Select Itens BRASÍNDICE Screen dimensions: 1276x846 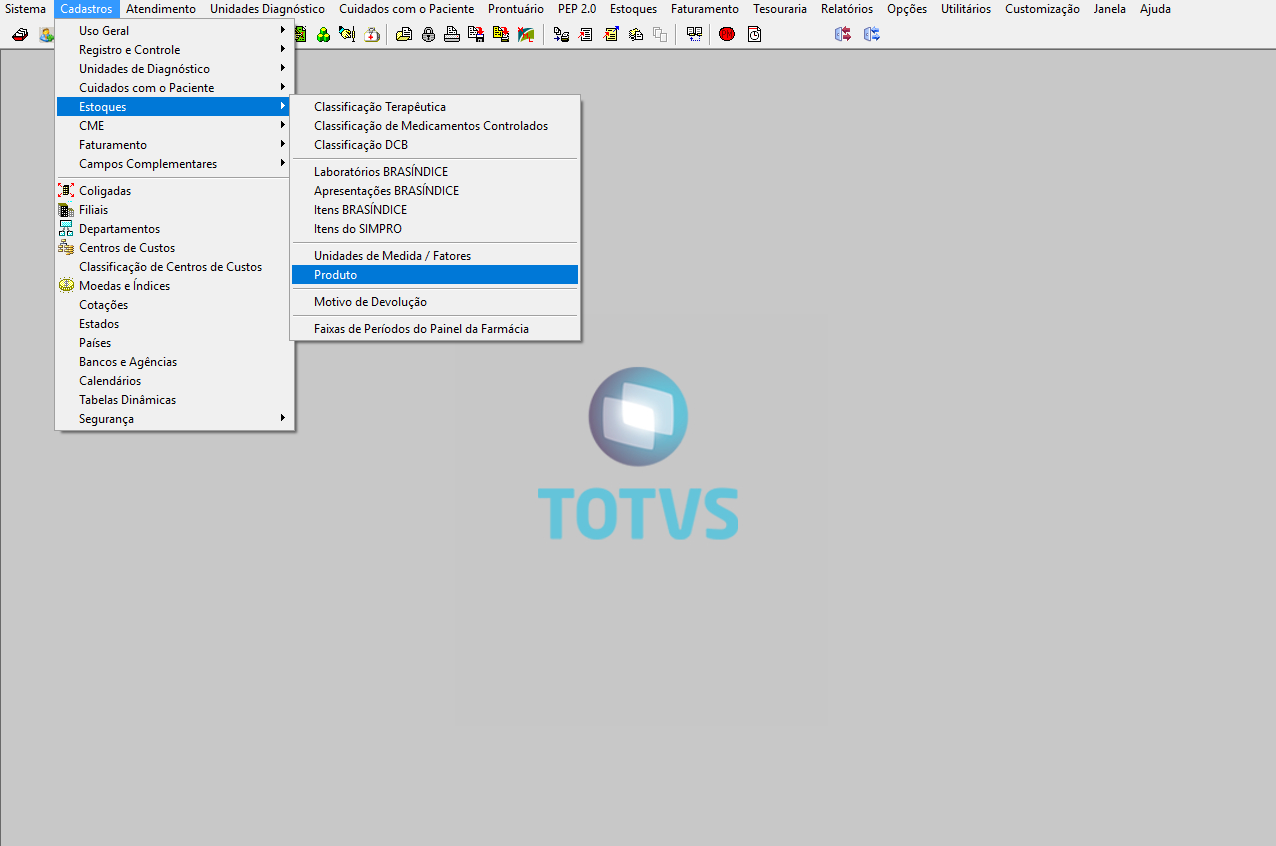[x=435, y=209]
